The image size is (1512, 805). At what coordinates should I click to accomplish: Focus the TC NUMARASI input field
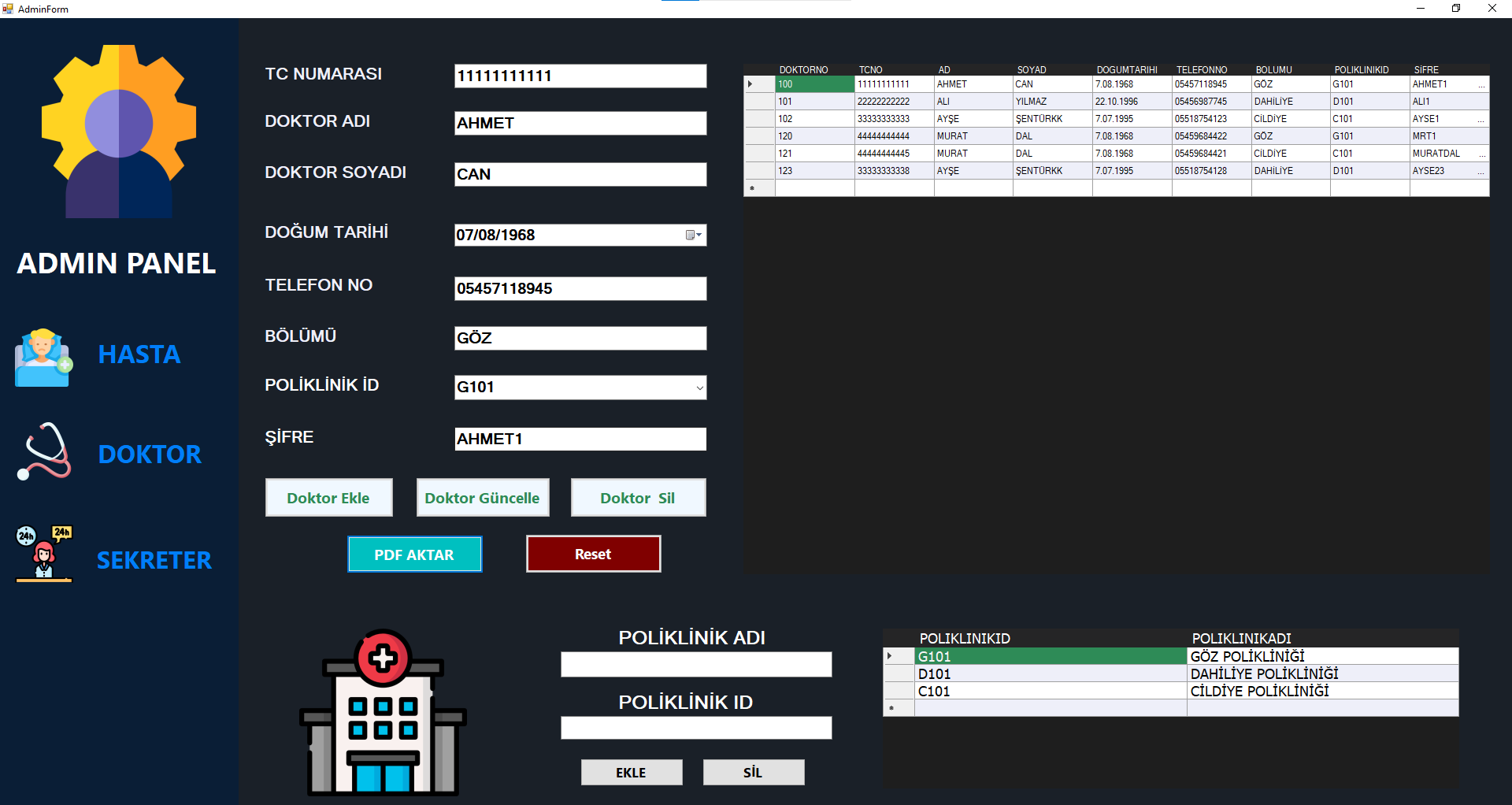[580, 76]
